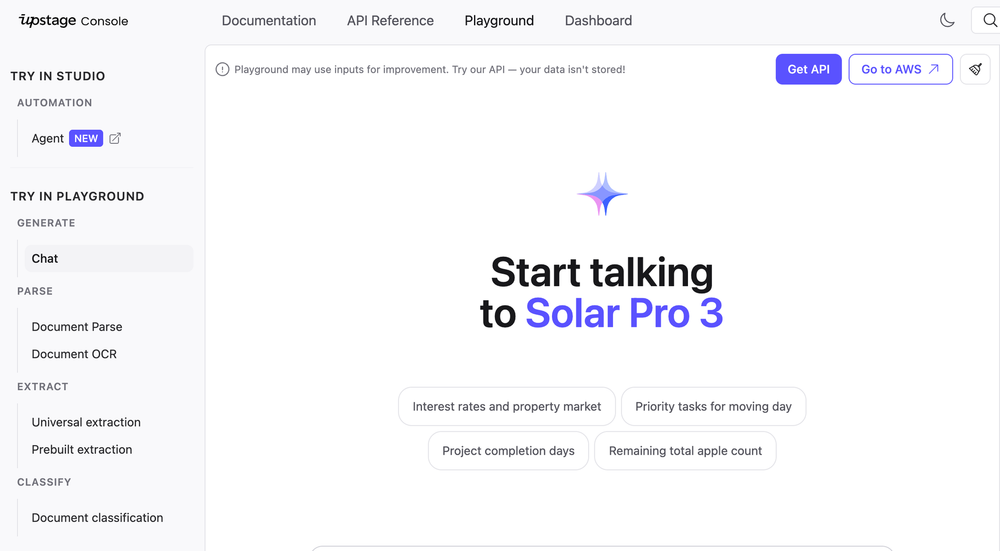Click the 'Solar Pro 3' heading text
1000x551 pixels.
624,313
